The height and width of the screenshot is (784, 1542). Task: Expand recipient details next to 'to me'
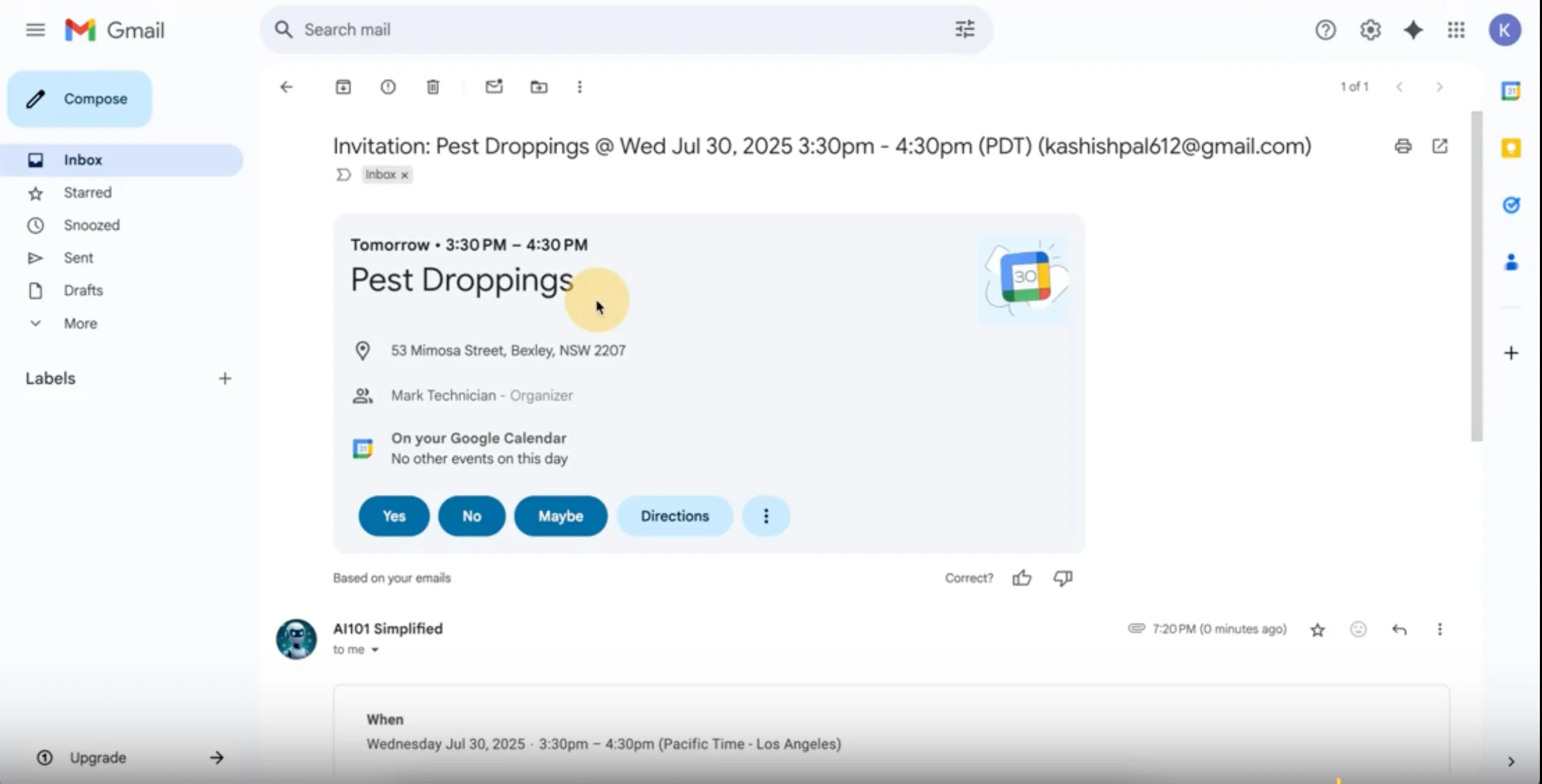click(375, 650)
